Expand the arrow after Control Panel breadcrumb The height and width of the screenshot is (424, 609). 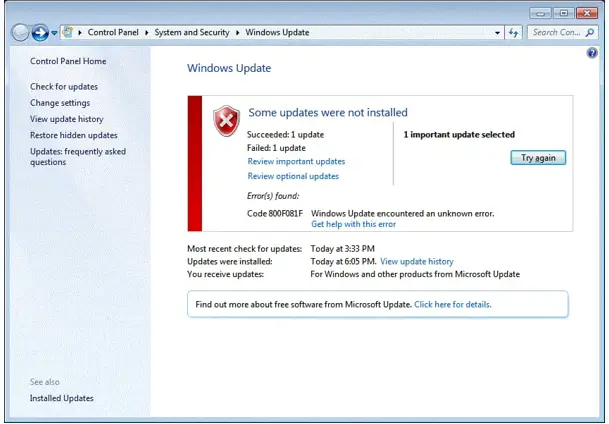point(147,33)
